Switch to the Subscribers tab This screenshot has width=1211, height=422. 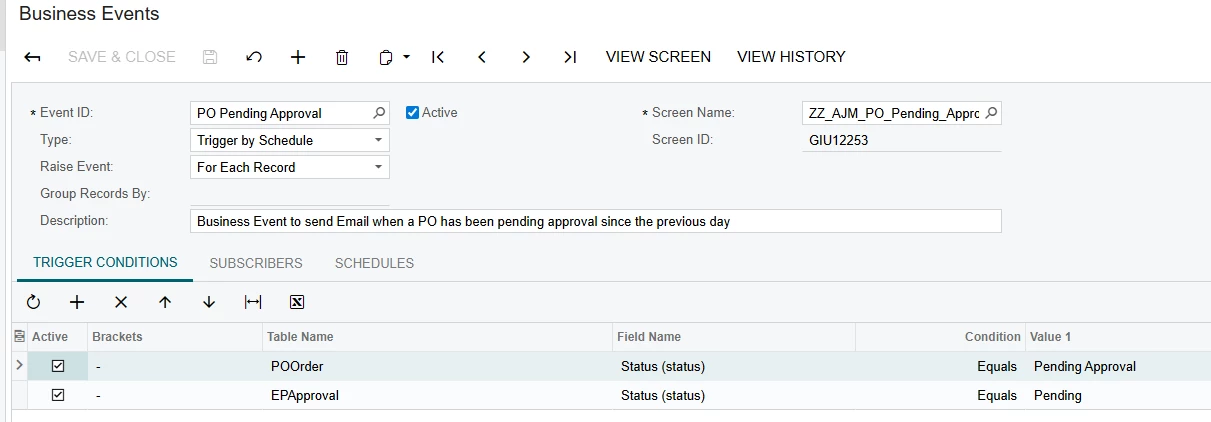click(256, 263)
